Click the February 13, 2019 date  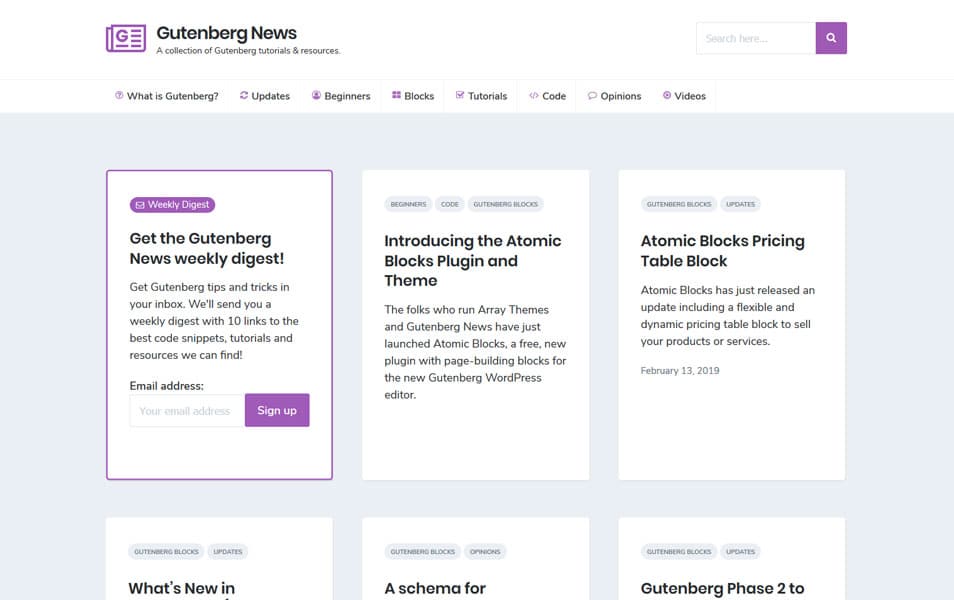pos(680,371)
